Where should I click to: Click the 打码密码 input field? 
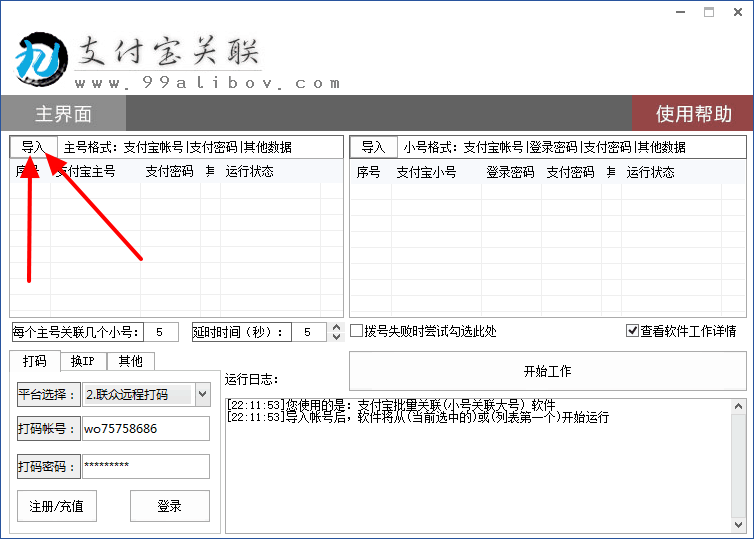pyautogui.click(x=146, y=466)
